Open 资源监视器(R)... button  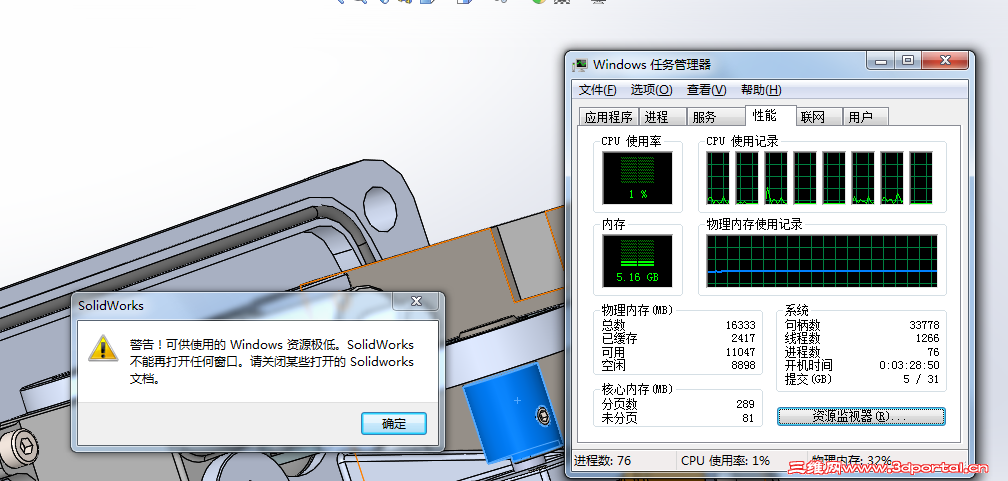click(861, 416)
